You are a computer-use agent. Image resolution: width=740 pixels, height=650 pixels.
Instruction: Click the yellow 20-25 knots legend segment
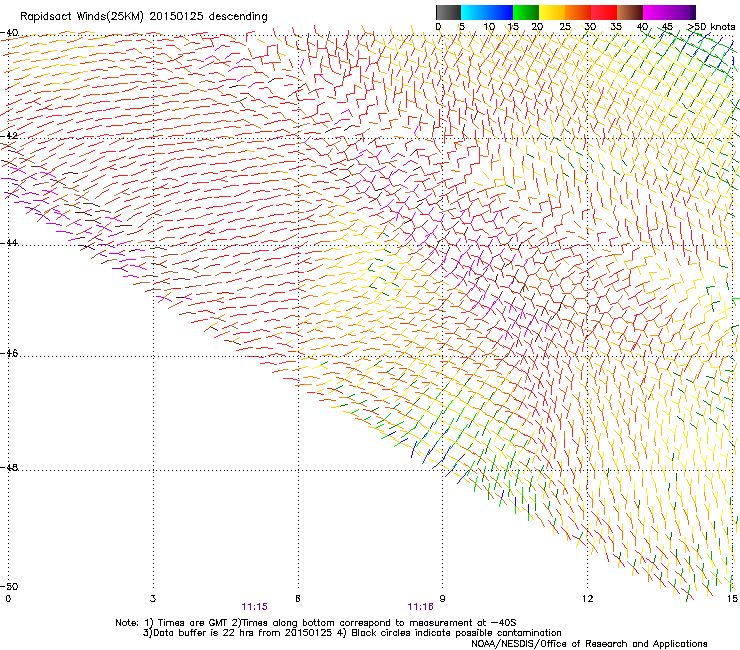(x=552, y=12)
